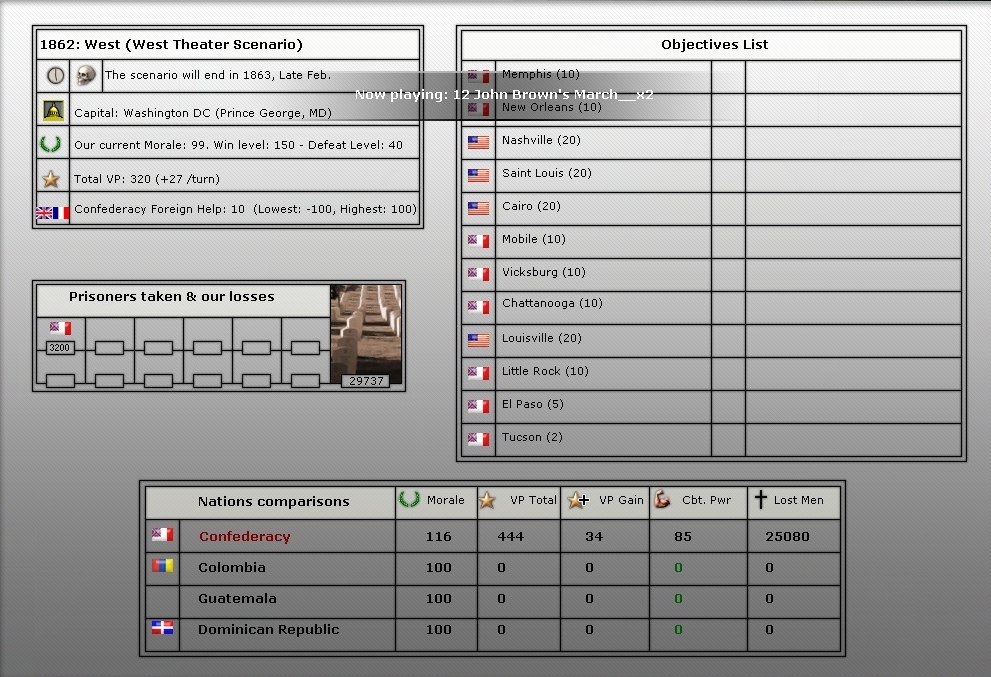
Task: Click the VP Gain column header
Action: 606,500
